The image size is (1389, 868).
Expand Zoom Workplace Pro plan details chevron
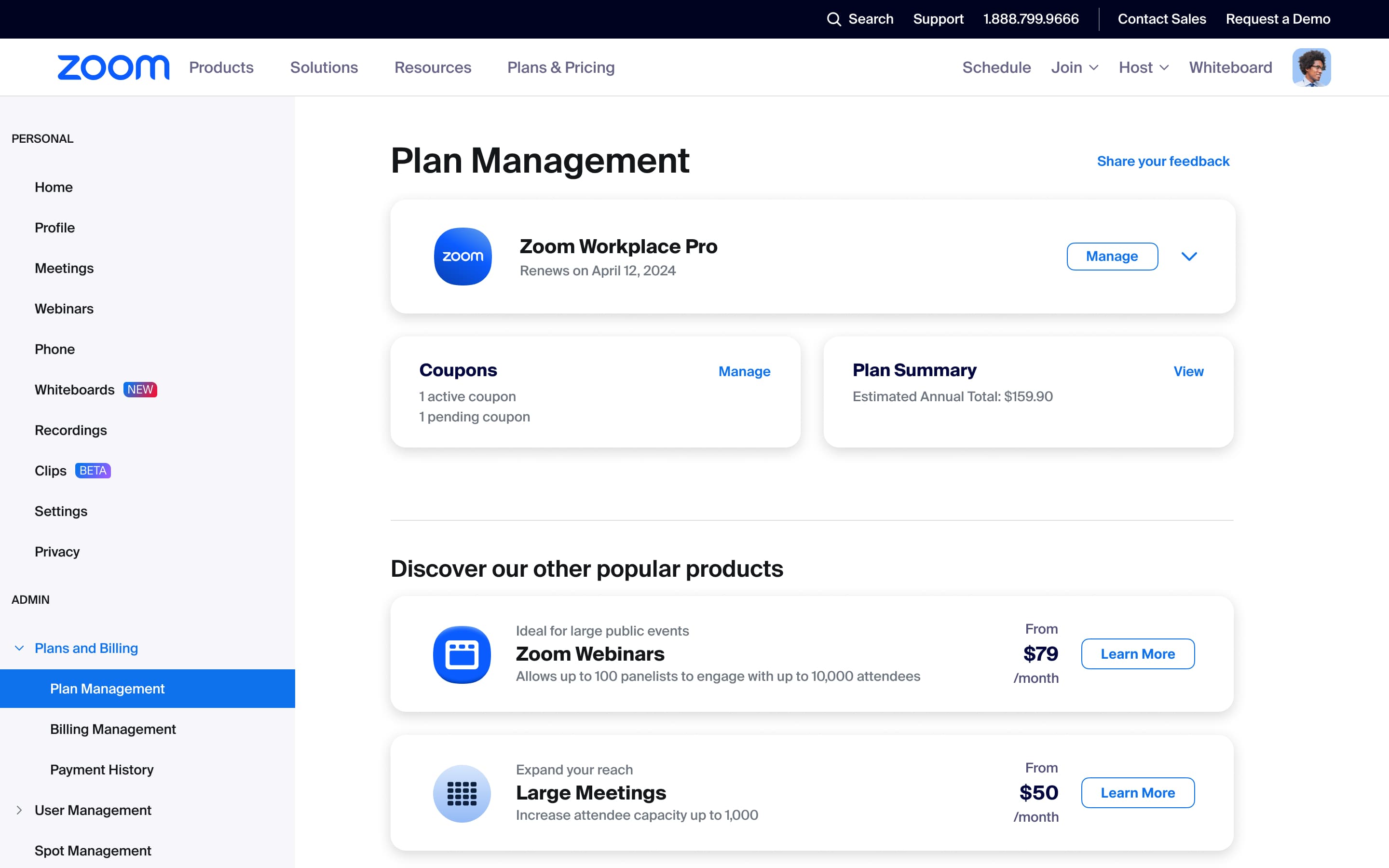point(1189,256)
